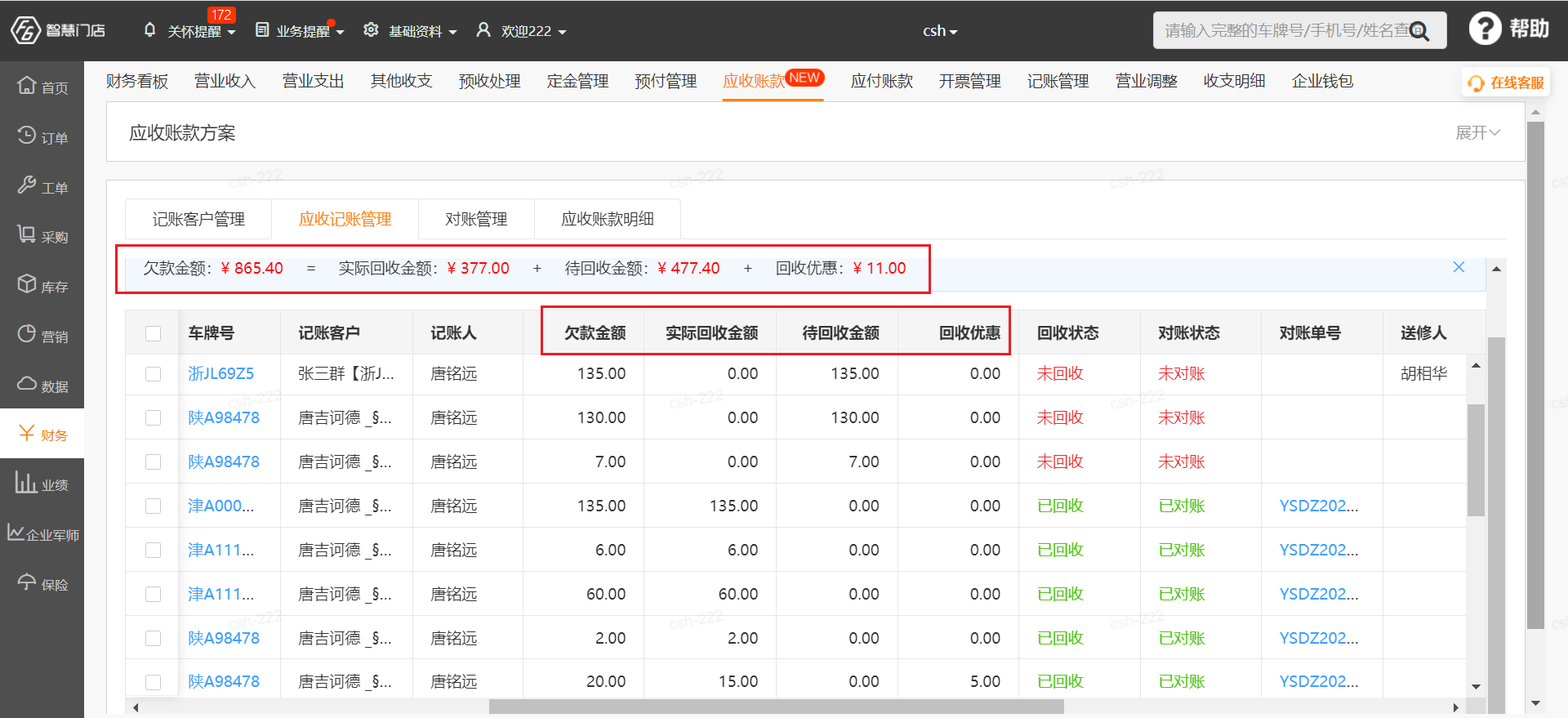Switch to the 营业收入 tab
This screenshot has width=1568, height=718.
point(225,81)
